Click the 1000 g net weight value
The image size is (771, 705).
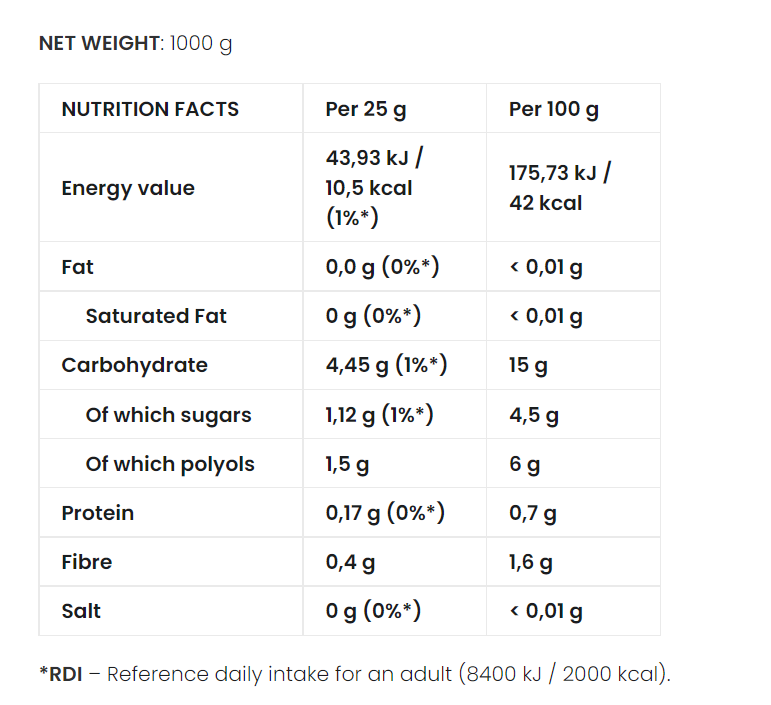click(x=201, y=44)
